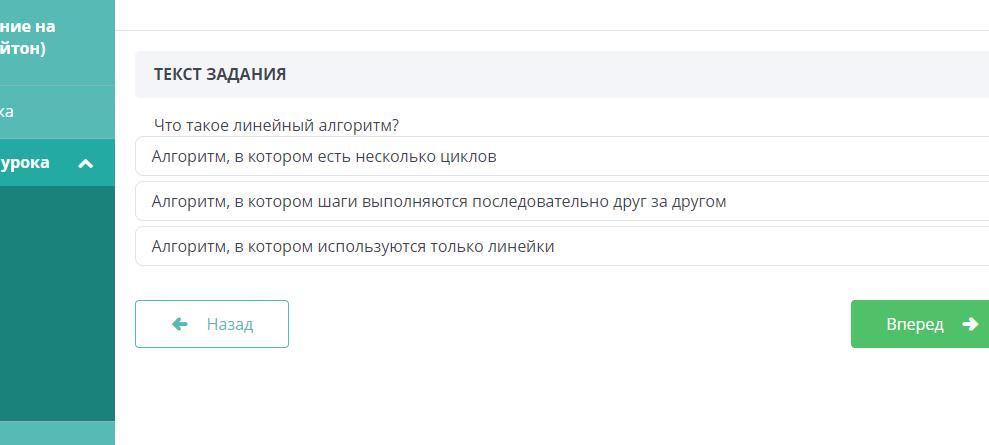
Task: Click the «Вперед» text label
Action: point(915,324)
